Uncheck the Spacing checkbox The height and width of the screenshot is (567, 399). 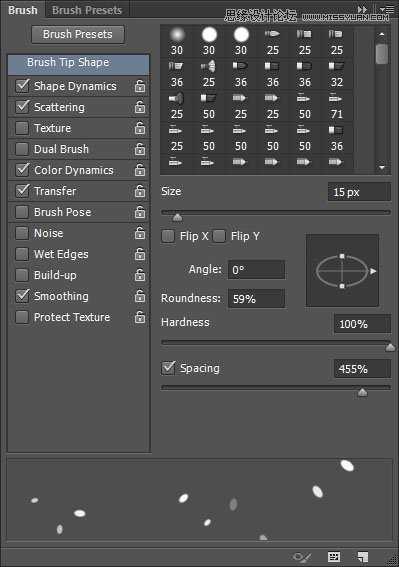tap(168, 368)
